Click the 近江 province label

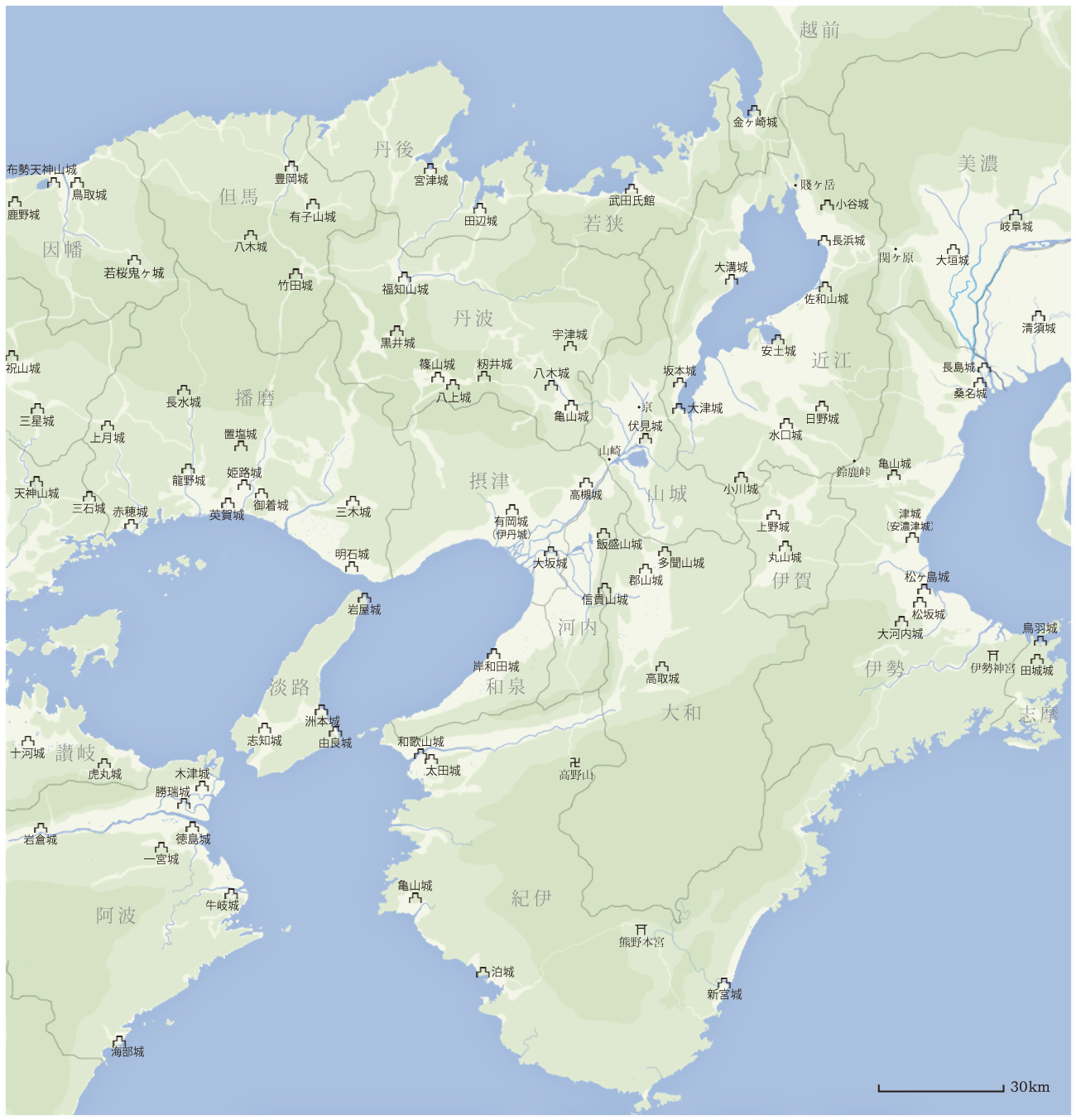pos(832,360)
